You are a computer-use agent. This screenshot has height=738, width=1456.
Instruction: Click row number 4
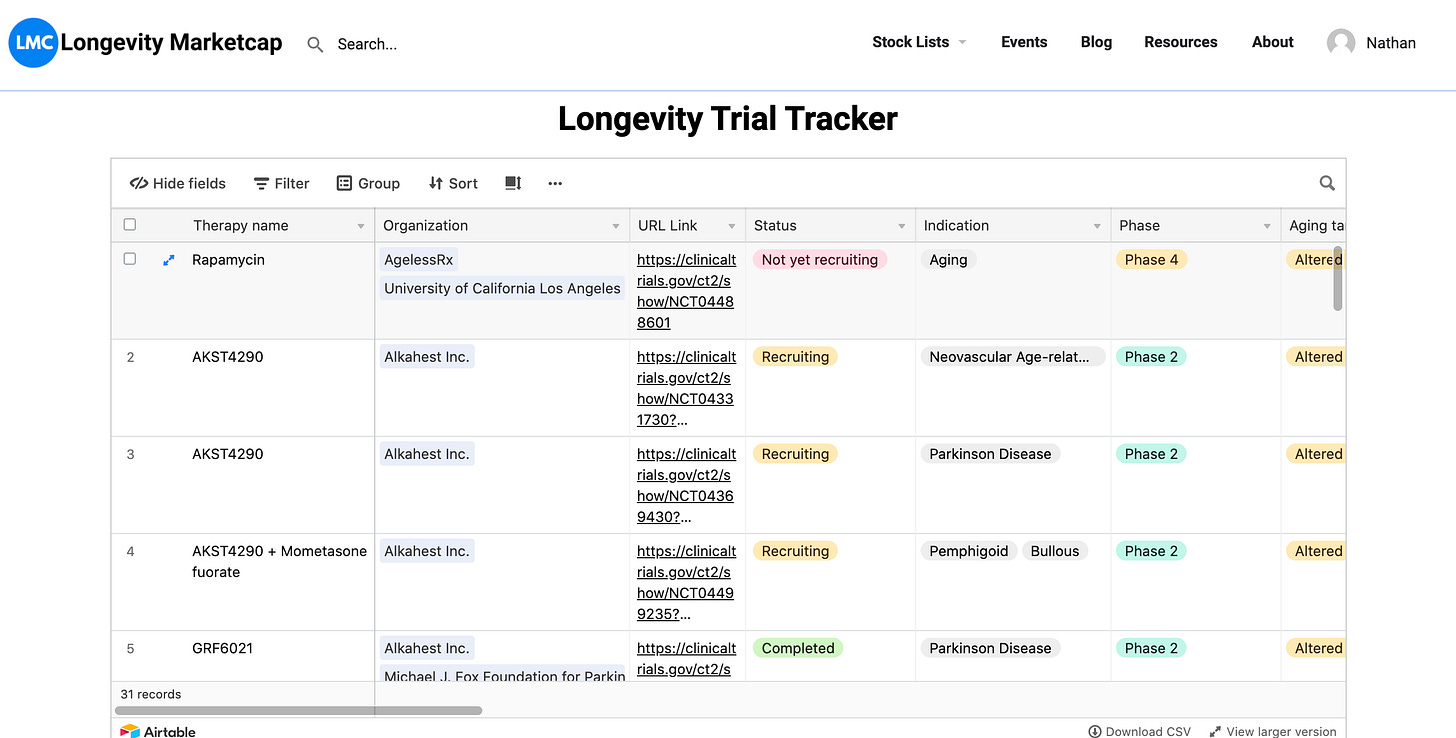pos(131,551)
